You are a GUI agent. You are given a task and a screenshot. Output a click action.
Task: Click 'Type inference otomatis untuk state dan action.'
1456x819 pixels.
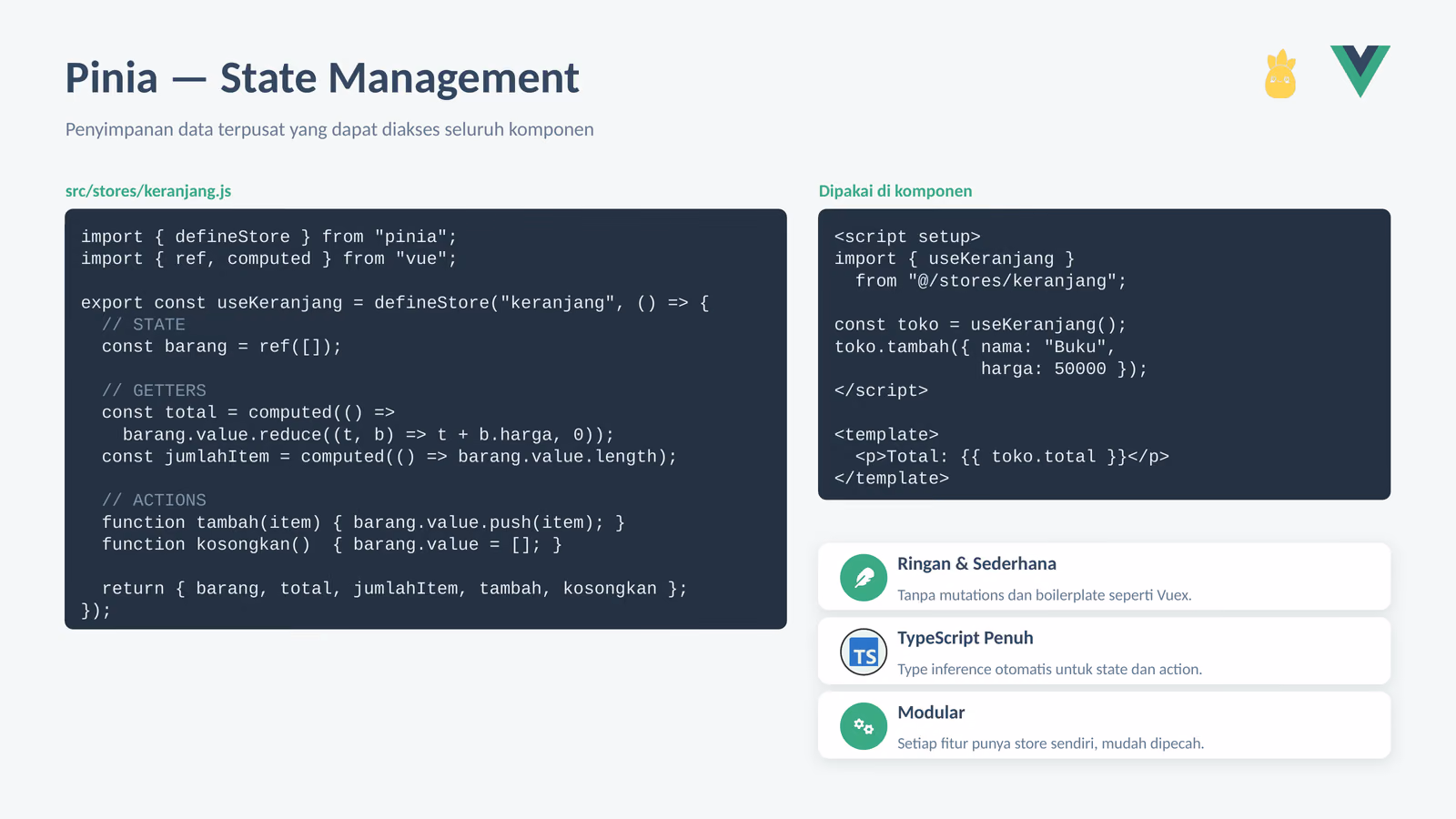click(1049, 669)
